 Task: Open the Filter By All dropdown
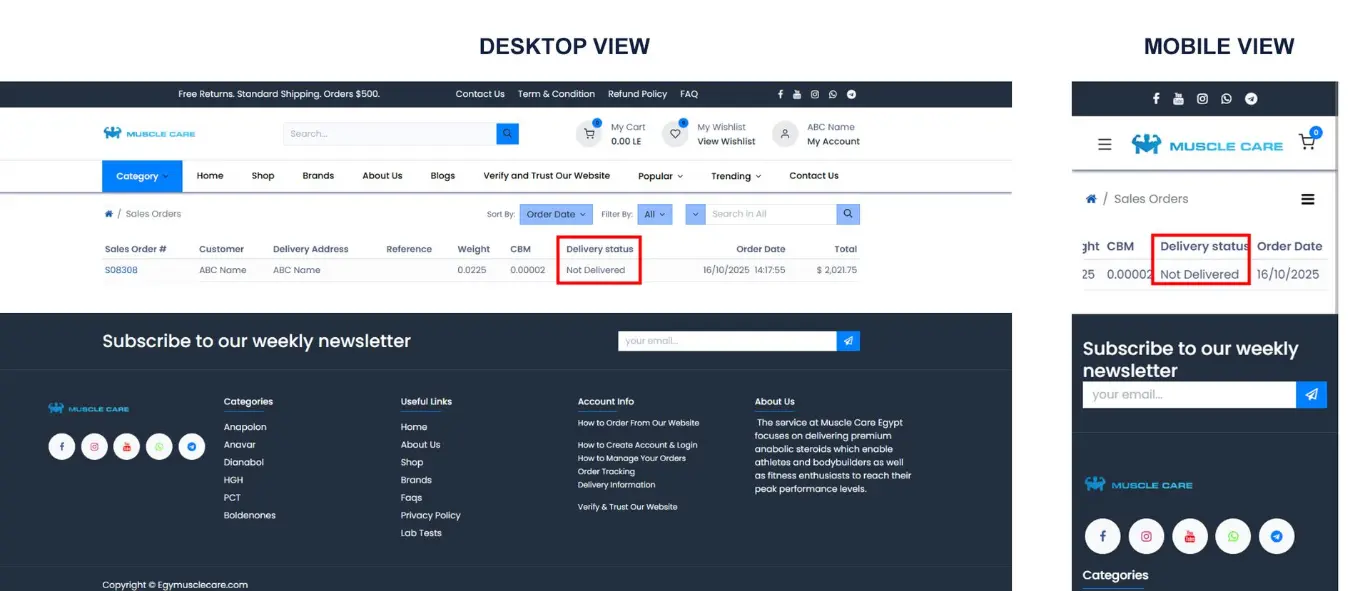point(655,214)
